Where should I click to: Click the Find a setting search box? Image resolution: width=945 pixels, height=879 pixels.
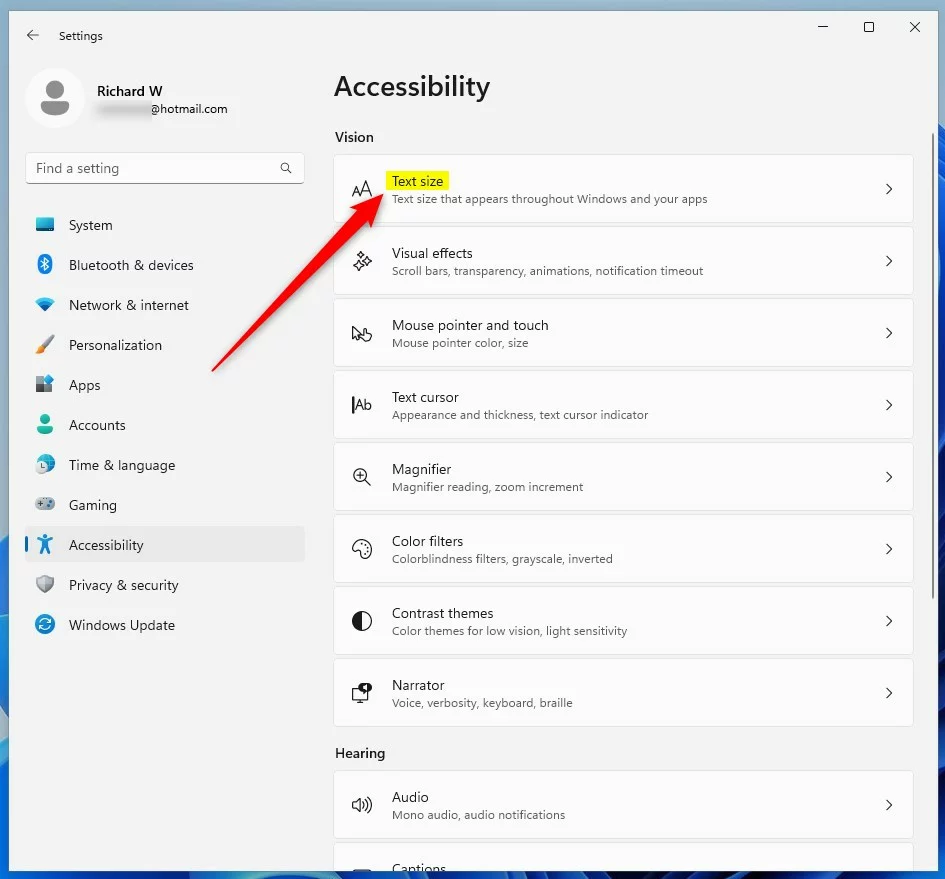tap(155, 168)
